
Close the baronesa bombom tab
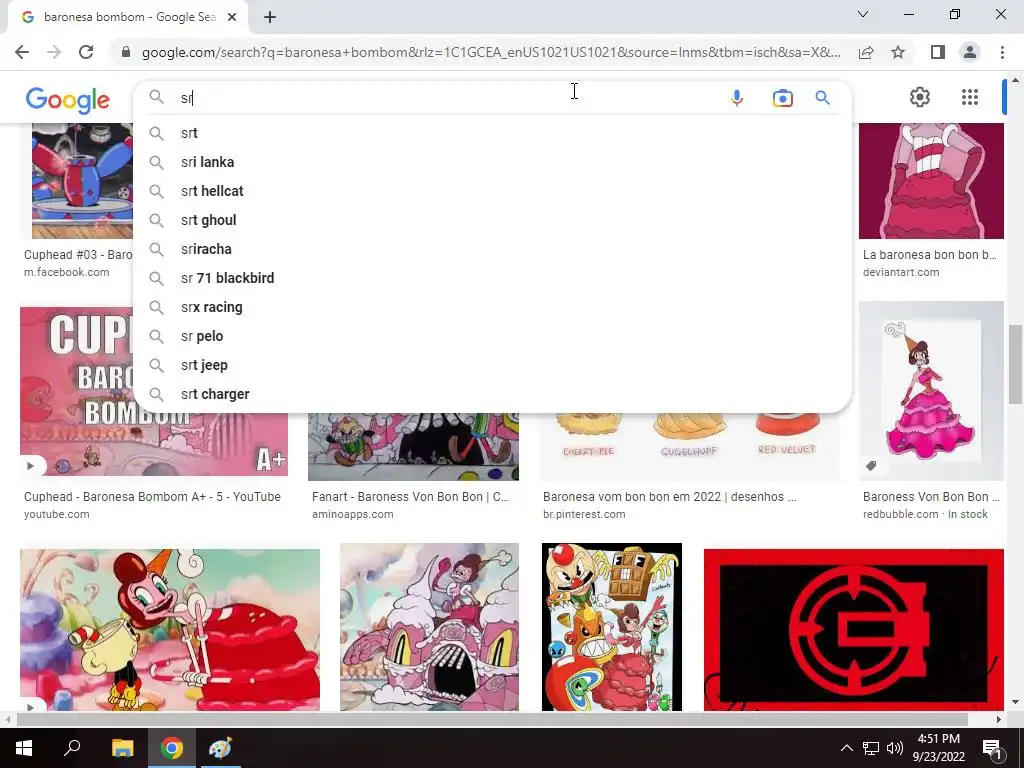point(232,17)
